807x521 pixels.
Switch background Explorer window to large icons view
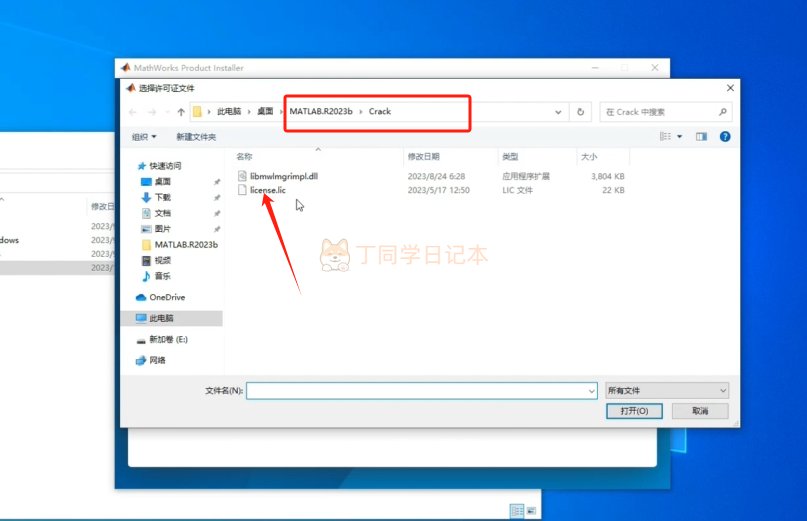[532, 511]
